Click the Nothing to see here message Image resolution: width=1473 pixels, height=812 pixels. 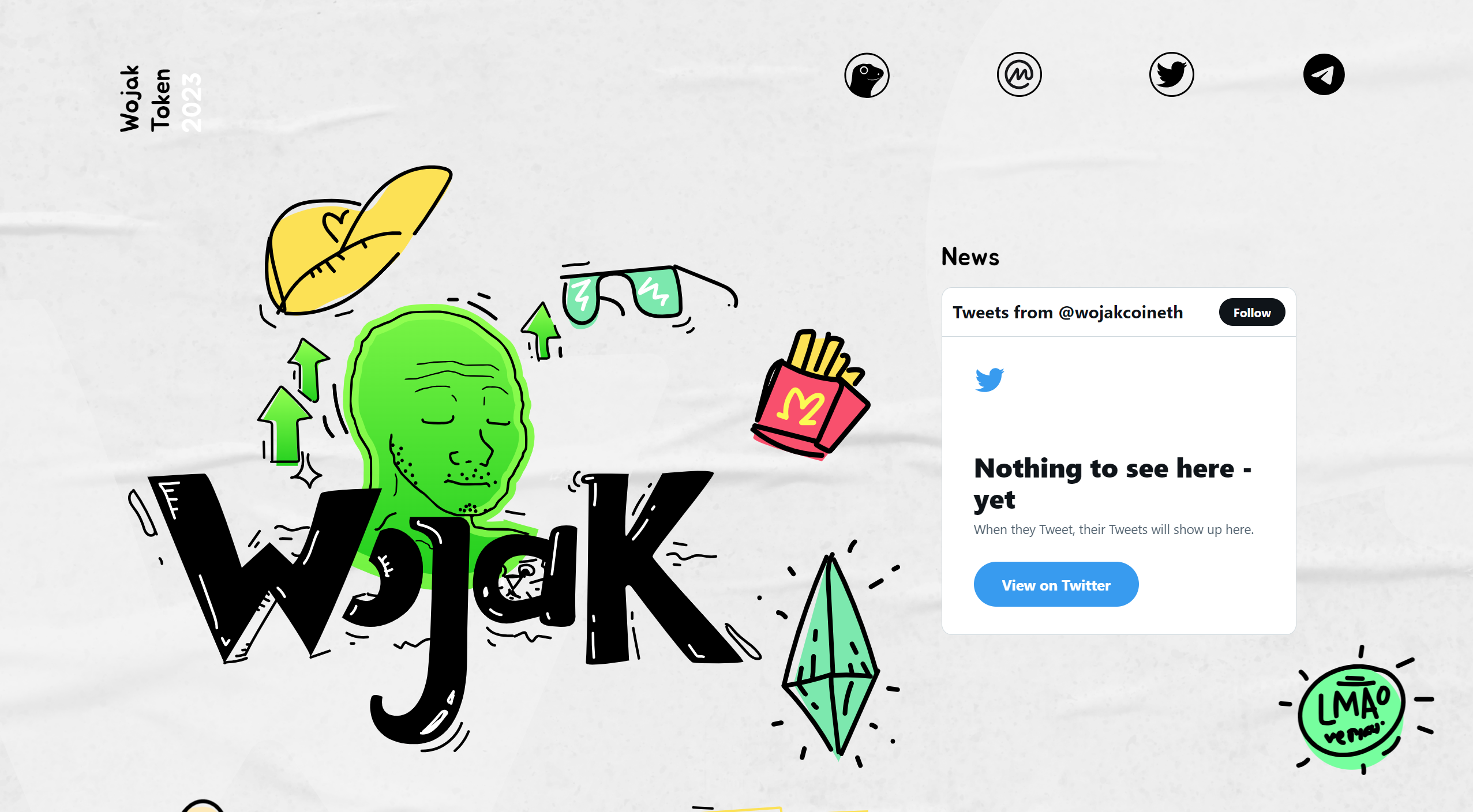click(1114, 483)
